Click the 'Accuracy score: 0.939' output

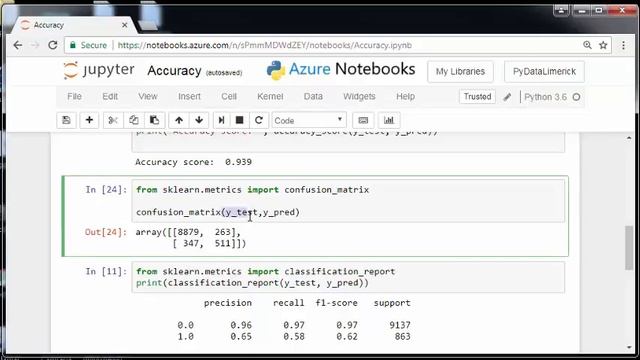[x=193, y=162]
